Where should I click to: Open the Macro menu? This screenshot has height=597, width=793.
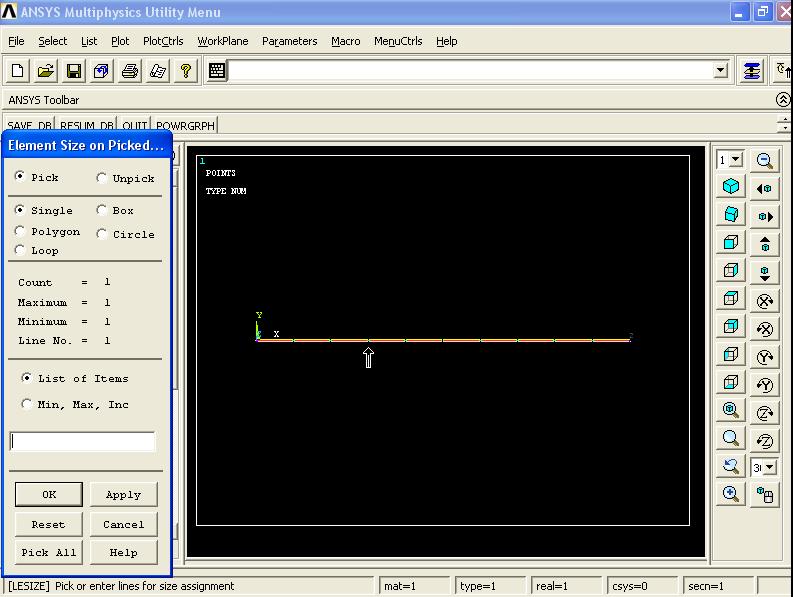(345, 41)
